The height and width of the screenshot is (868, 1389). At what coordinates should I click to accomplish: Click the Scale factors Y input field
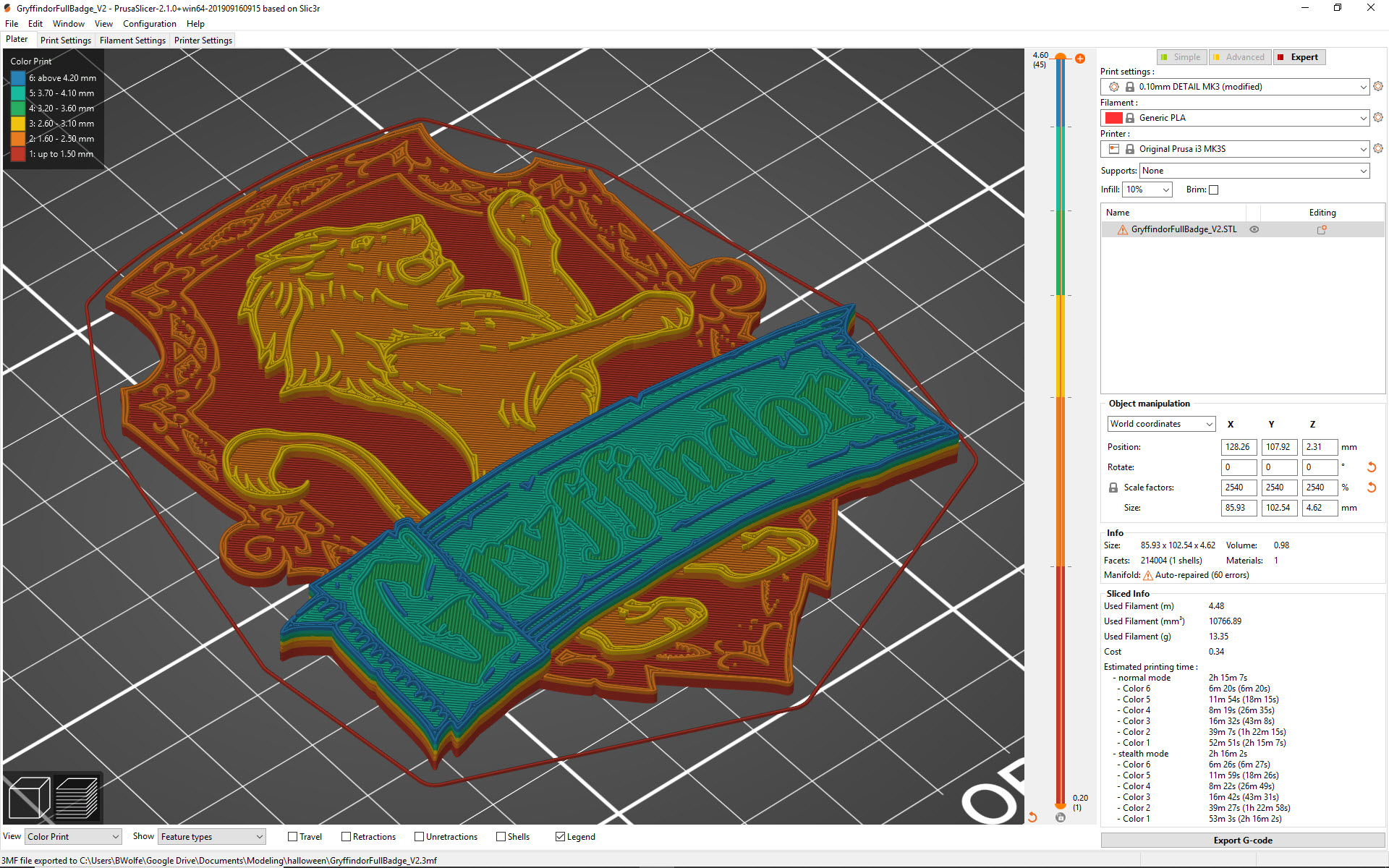(x=1279, y=488)
